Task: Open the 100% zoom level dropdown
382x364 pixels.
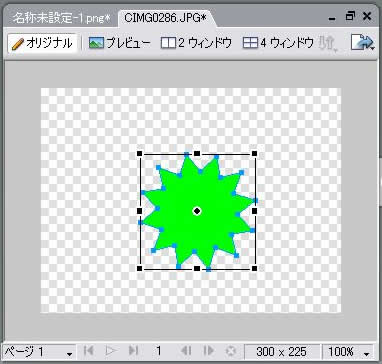Action: tap(348, 351)
